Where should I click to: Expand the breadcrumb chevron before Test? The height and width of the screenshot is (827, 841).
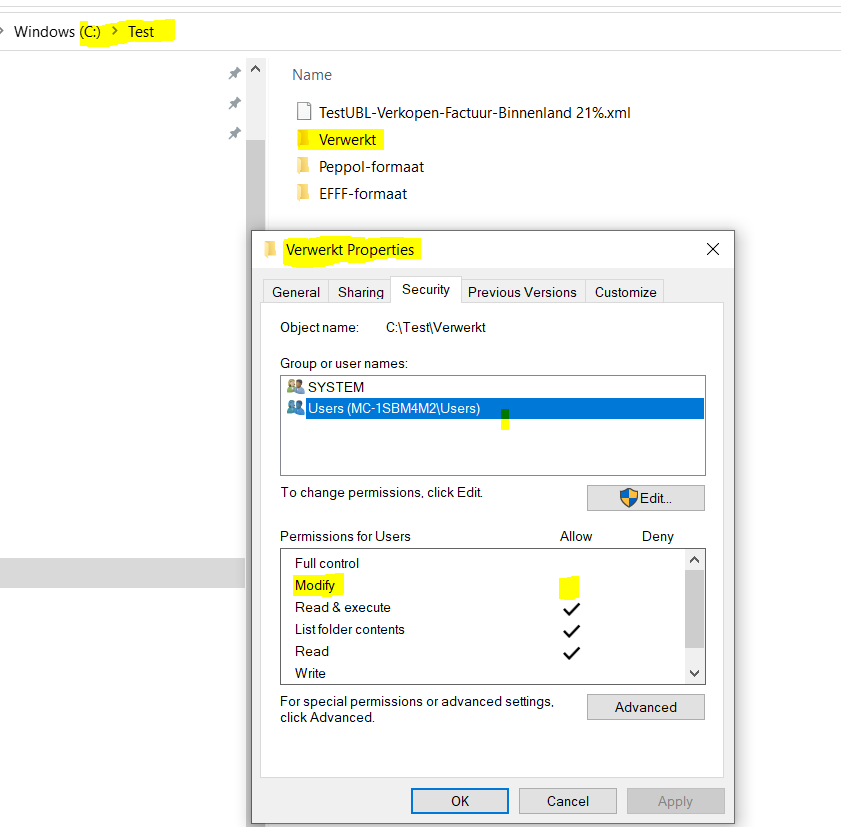(x=115, y=32)
